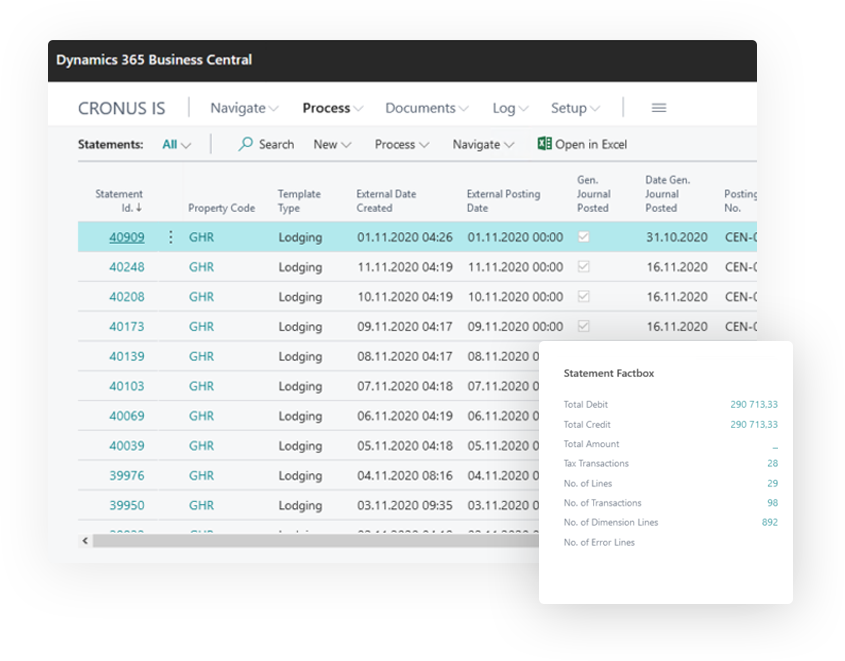This screenshot has width=845, height=661.
Task: Click No. of Transactions value 98
Action: 772,503
